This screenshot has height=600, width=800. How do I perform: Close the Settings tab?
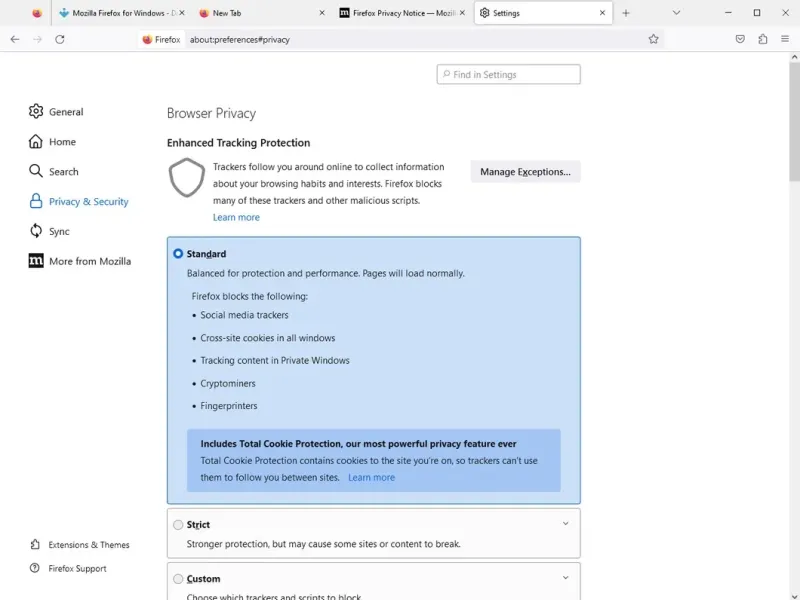point(603,13)
